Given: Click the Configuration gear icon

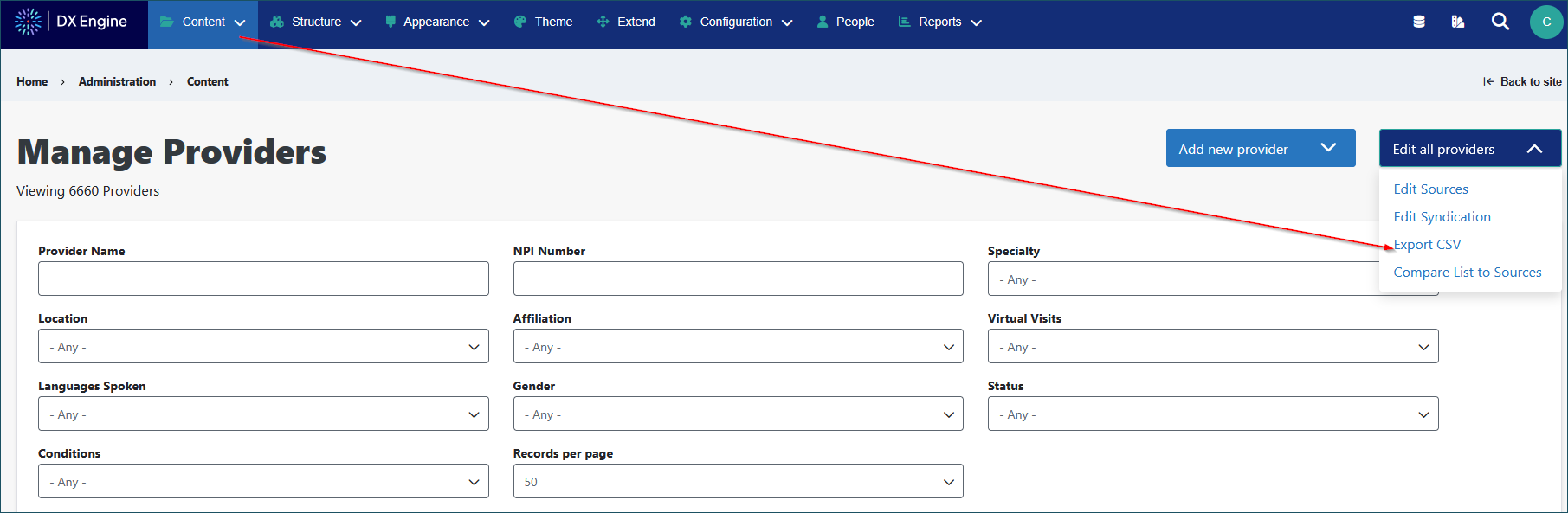Looking at the screenshot, I should point(686,22).
